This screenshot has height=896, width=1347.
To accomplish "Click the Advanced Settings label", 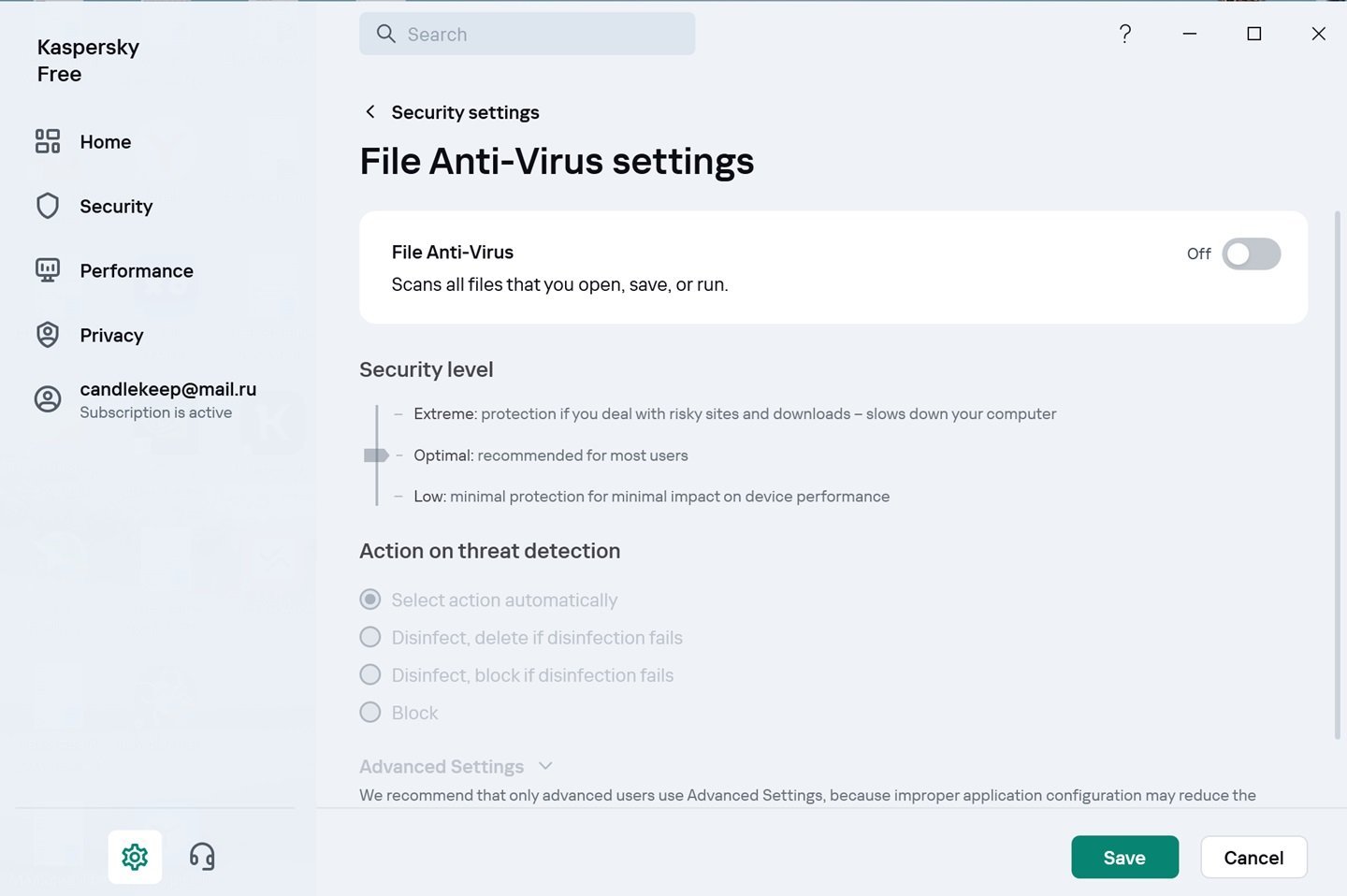I will [442, 766].
